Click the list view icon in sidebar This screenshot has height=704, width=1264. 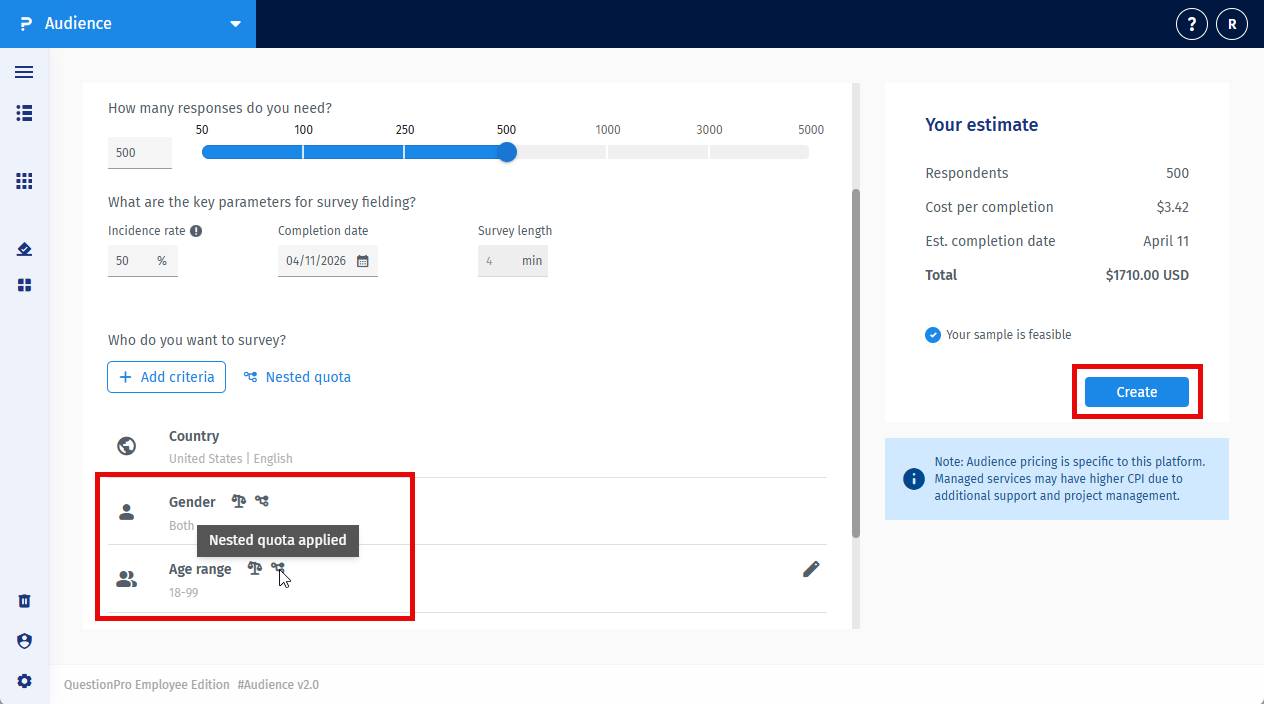[24, 113]
